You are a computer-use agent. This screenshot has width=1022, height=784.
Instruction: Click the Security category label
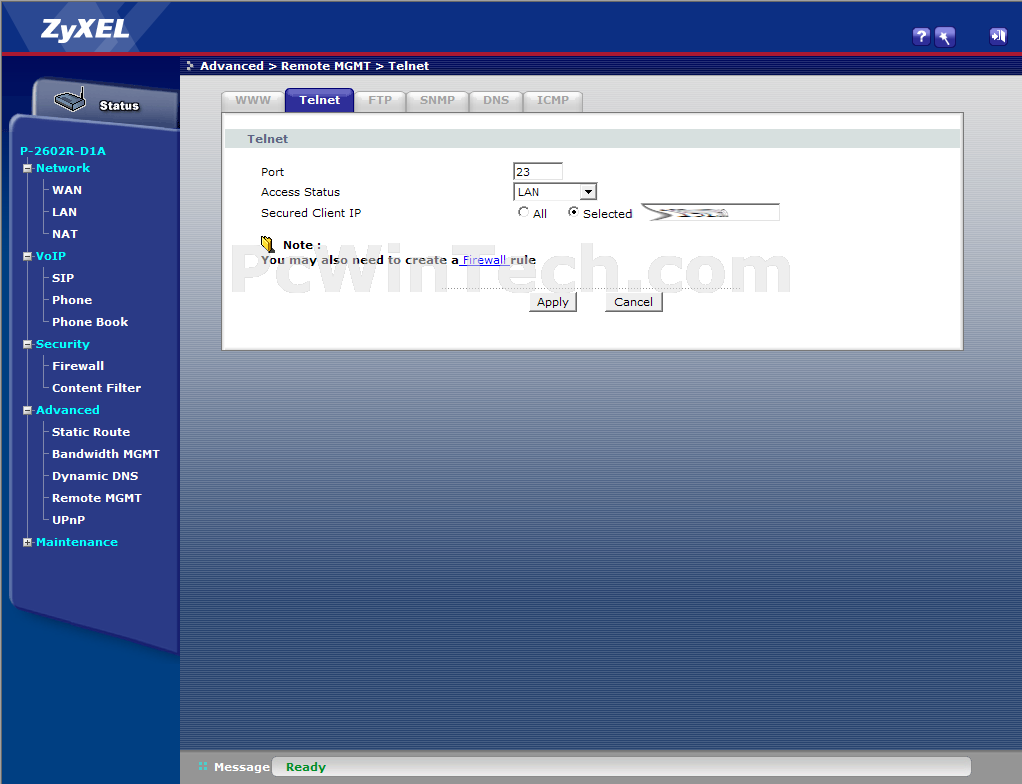point(63,344)
